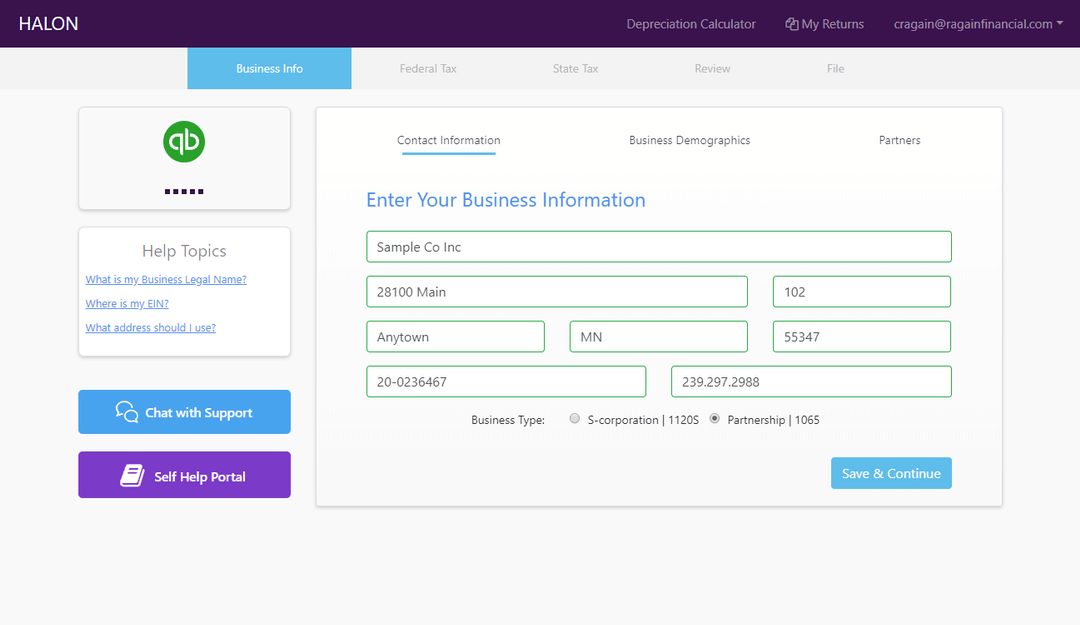Image resolution: width=1080 pixels, height=625 pixels.
Task: Open the Partners section
Action: (x=899, y=140)
